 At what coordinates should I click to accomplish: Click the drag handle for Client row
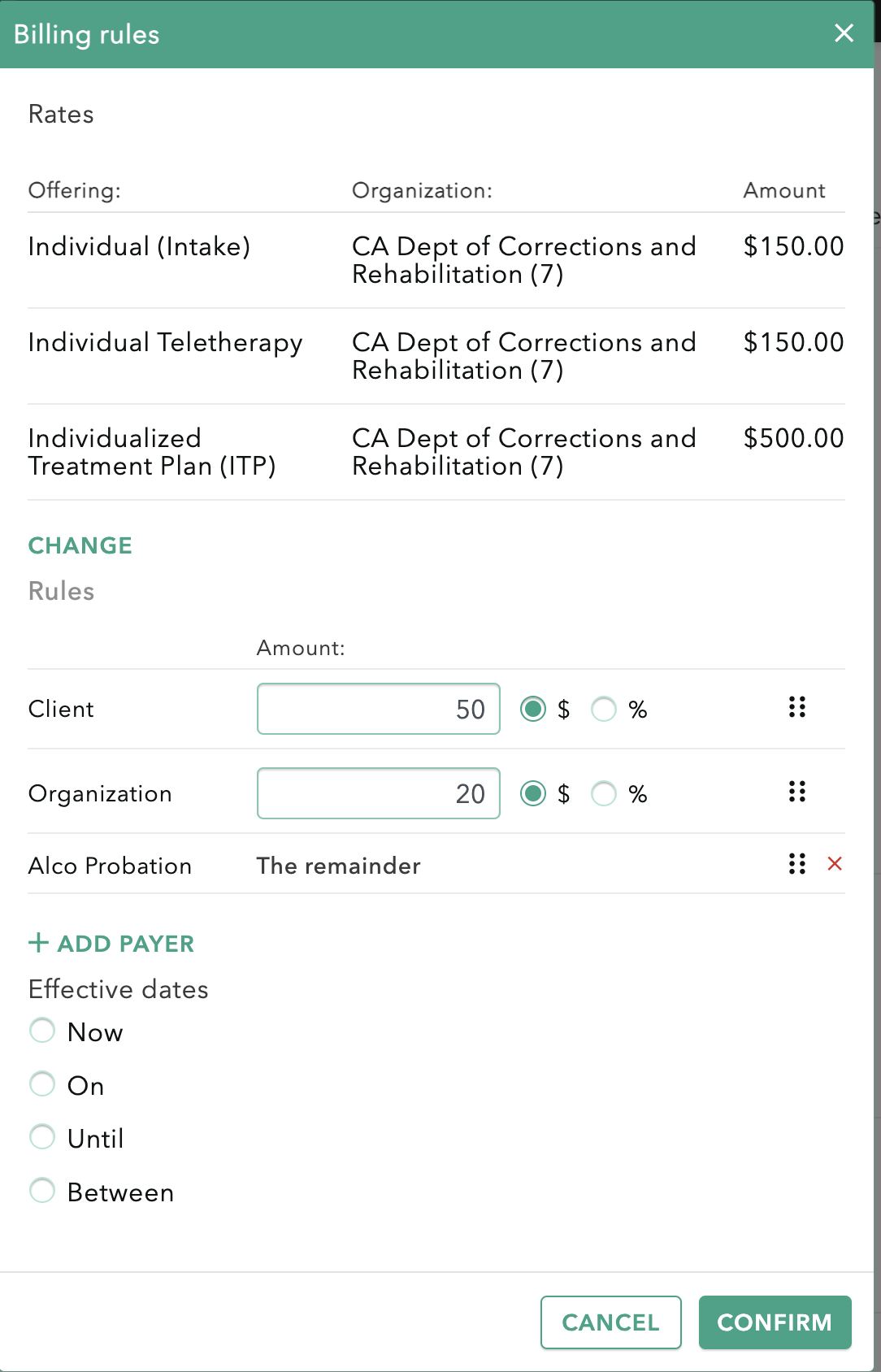796,707
